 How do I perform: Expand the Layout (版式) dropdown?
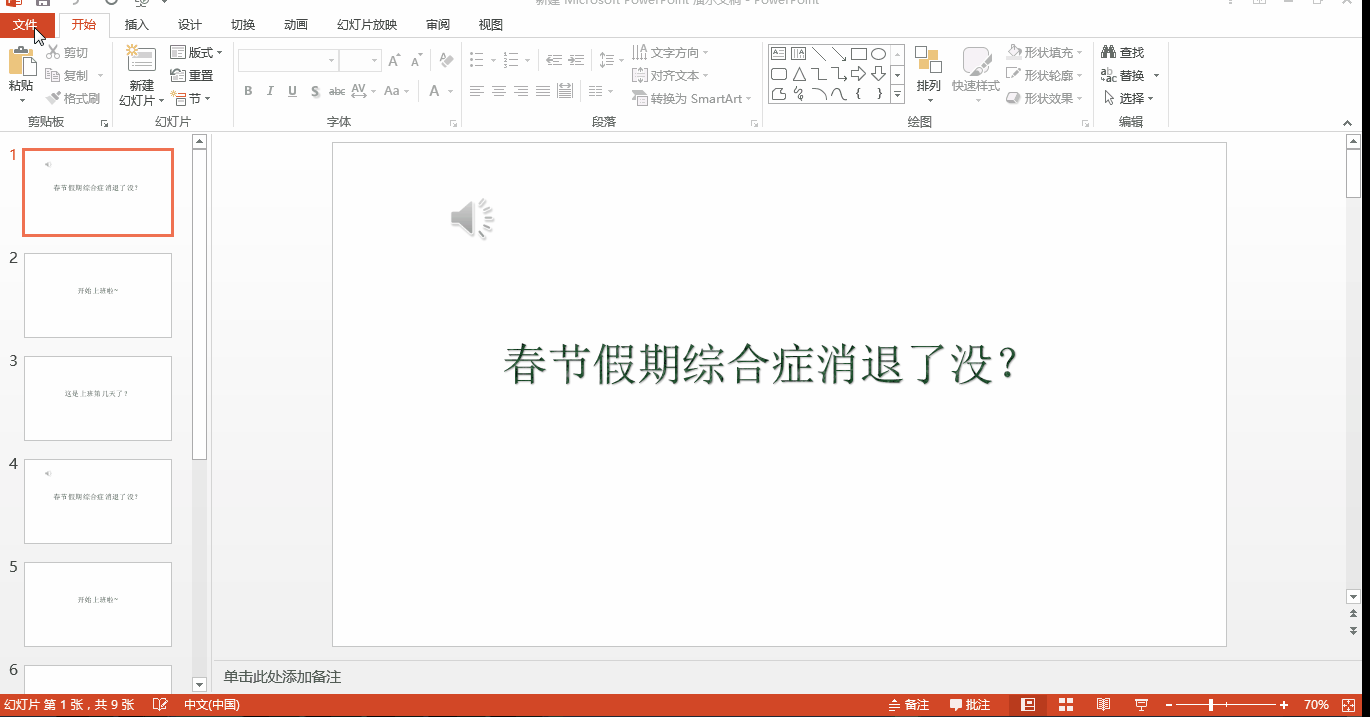coord(198,52)
